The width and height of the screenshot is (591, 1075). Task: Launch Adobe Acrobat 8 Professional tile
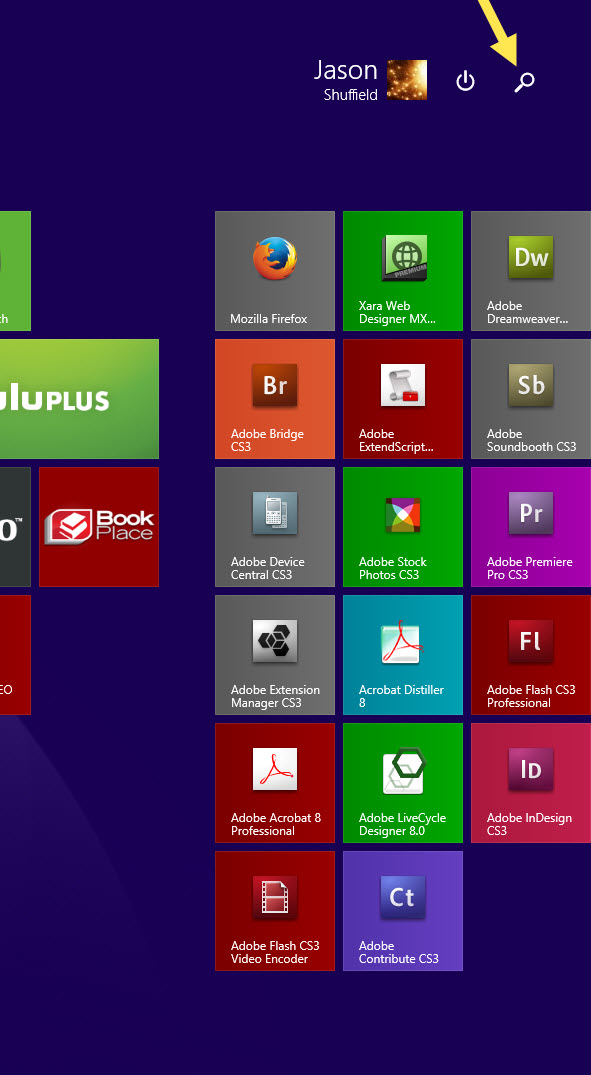[275, 783]
